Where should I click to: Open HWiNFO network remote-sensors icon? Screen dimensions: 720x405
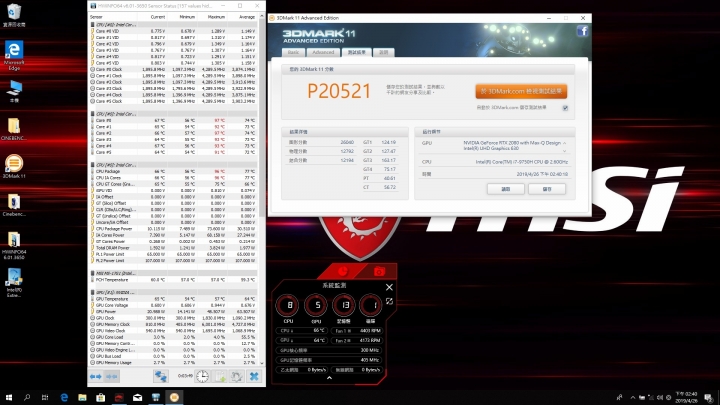point(160,377)
